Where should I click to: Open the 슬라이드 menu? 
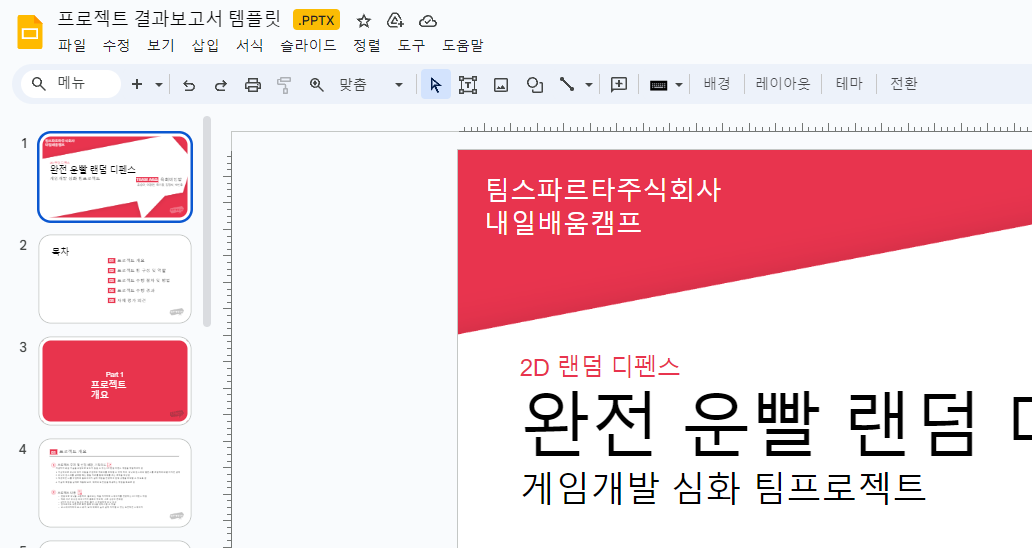[308, 45]
